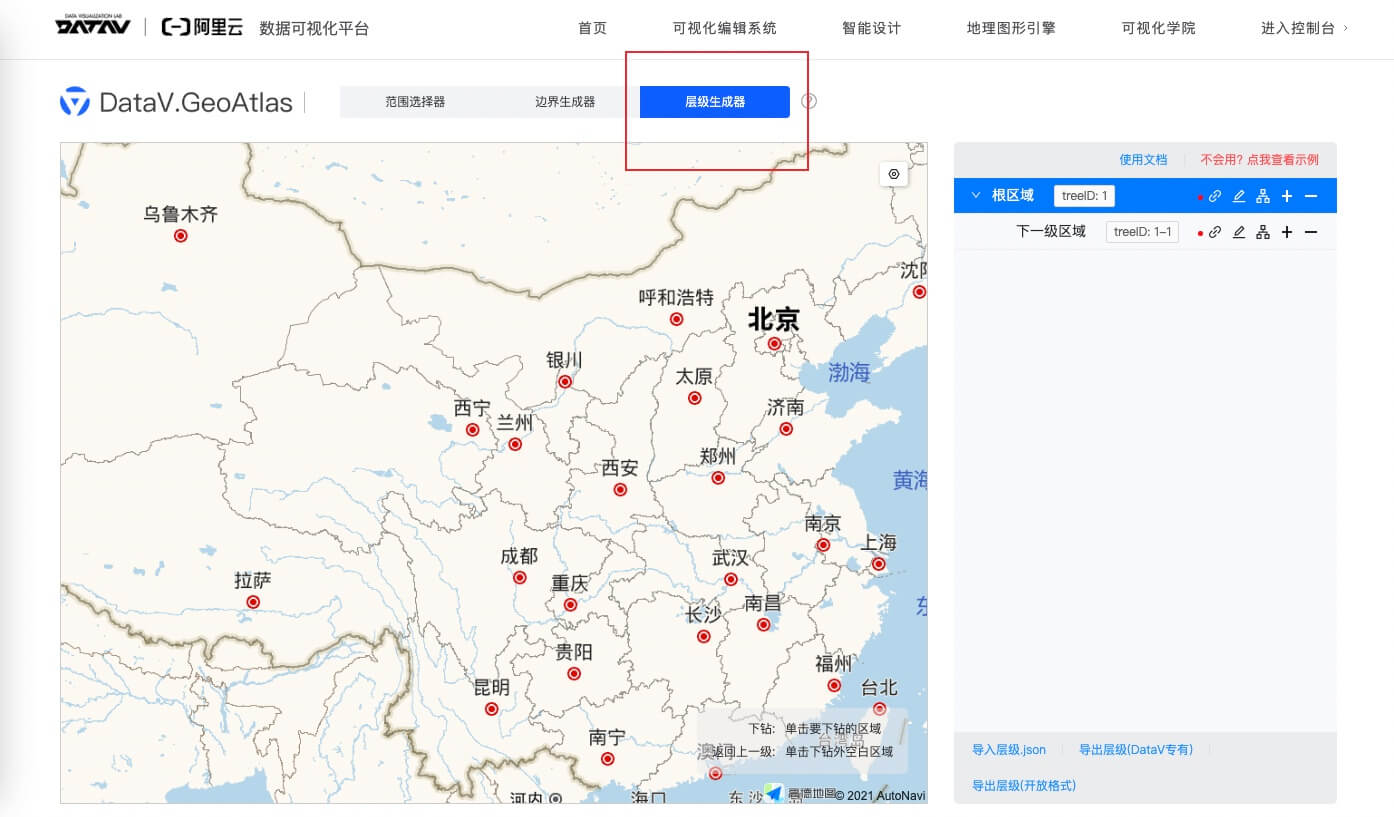Click the 南宁 marker on the map
The height and width of the screenshot is (817, 1394).
tap(608, 759)
